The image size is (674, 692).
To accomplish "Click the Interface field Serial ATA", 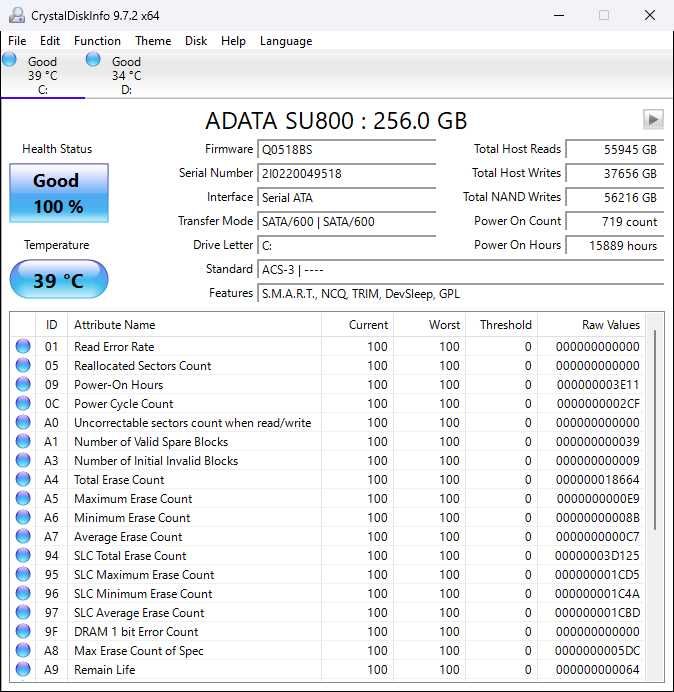I will (x=346, y=197).
